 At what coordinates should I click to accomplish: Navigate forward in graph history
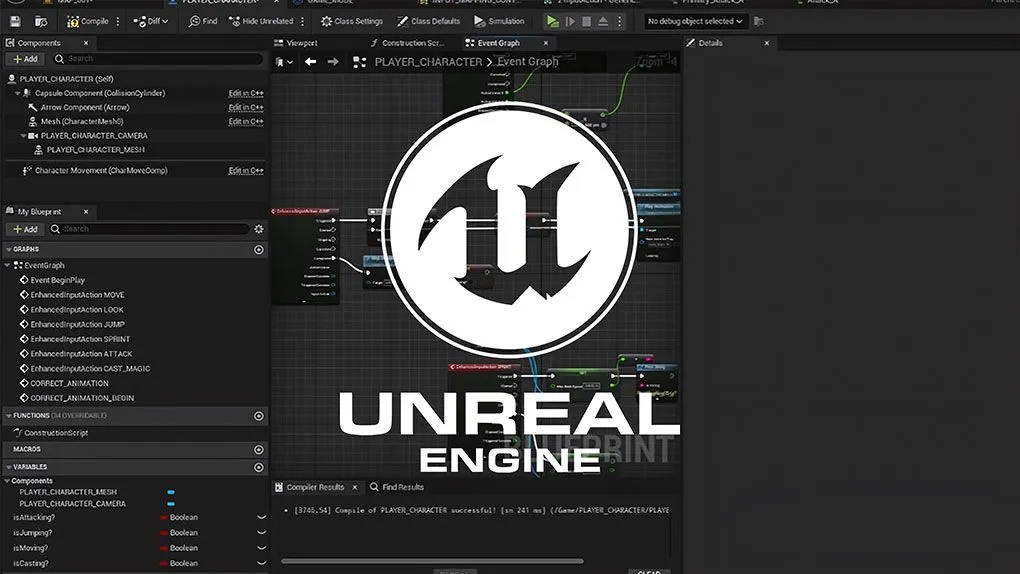332,62
